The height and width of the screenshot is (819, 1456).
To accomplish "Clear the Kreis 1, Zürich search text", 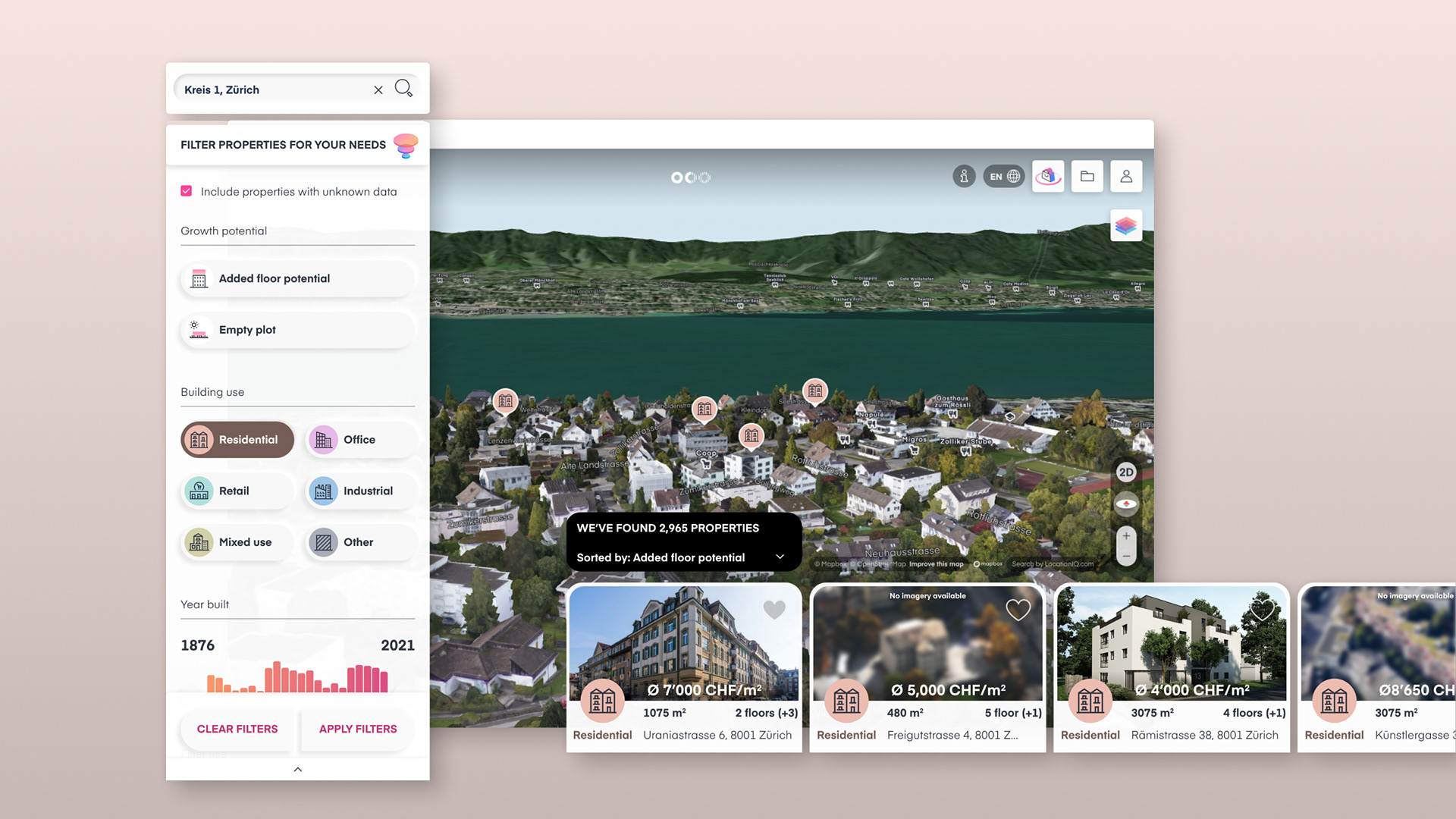I will 378,89.
